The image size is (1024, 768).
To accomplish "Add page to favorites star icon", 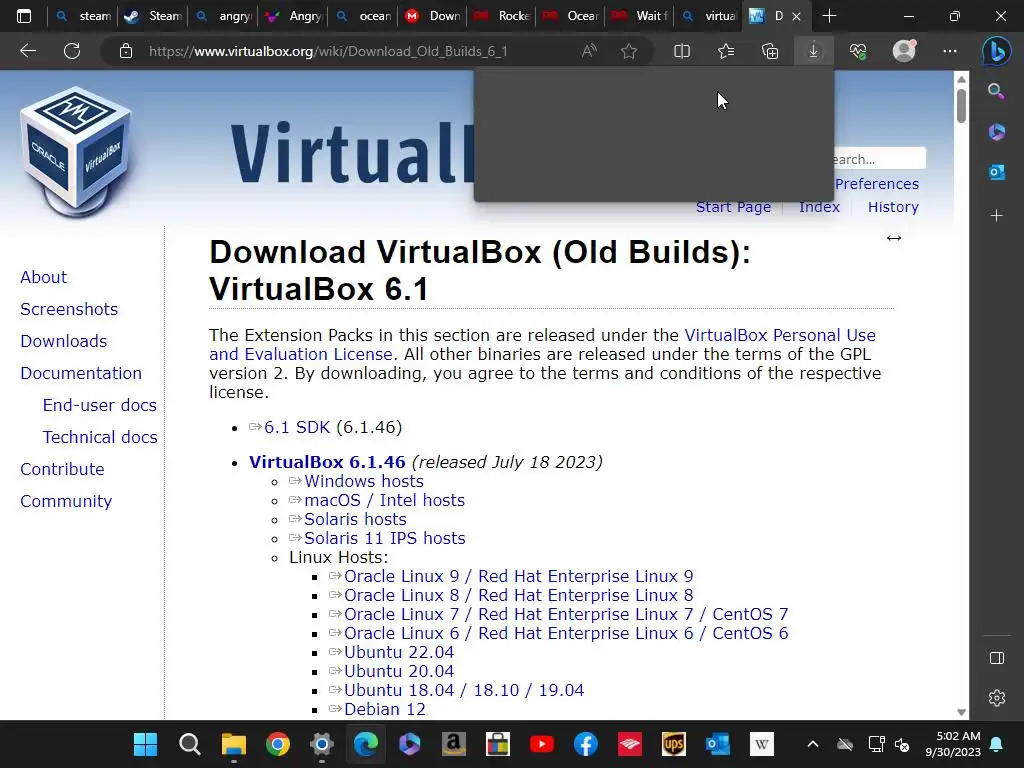I will tap(629, 51).
